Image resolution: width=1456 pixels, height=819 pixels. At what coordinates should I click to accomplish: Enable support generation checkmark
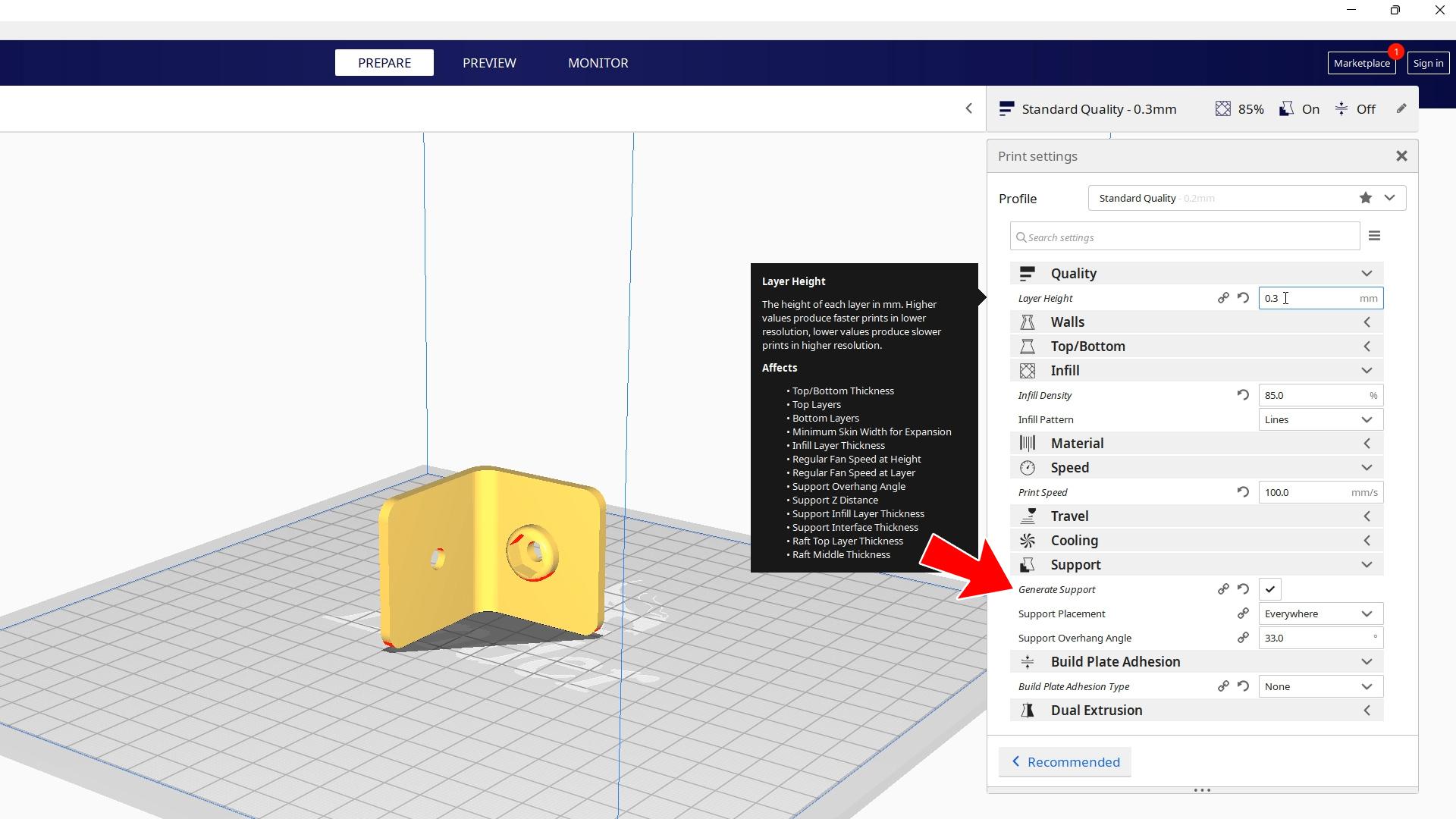click(x=1271, y=589)
